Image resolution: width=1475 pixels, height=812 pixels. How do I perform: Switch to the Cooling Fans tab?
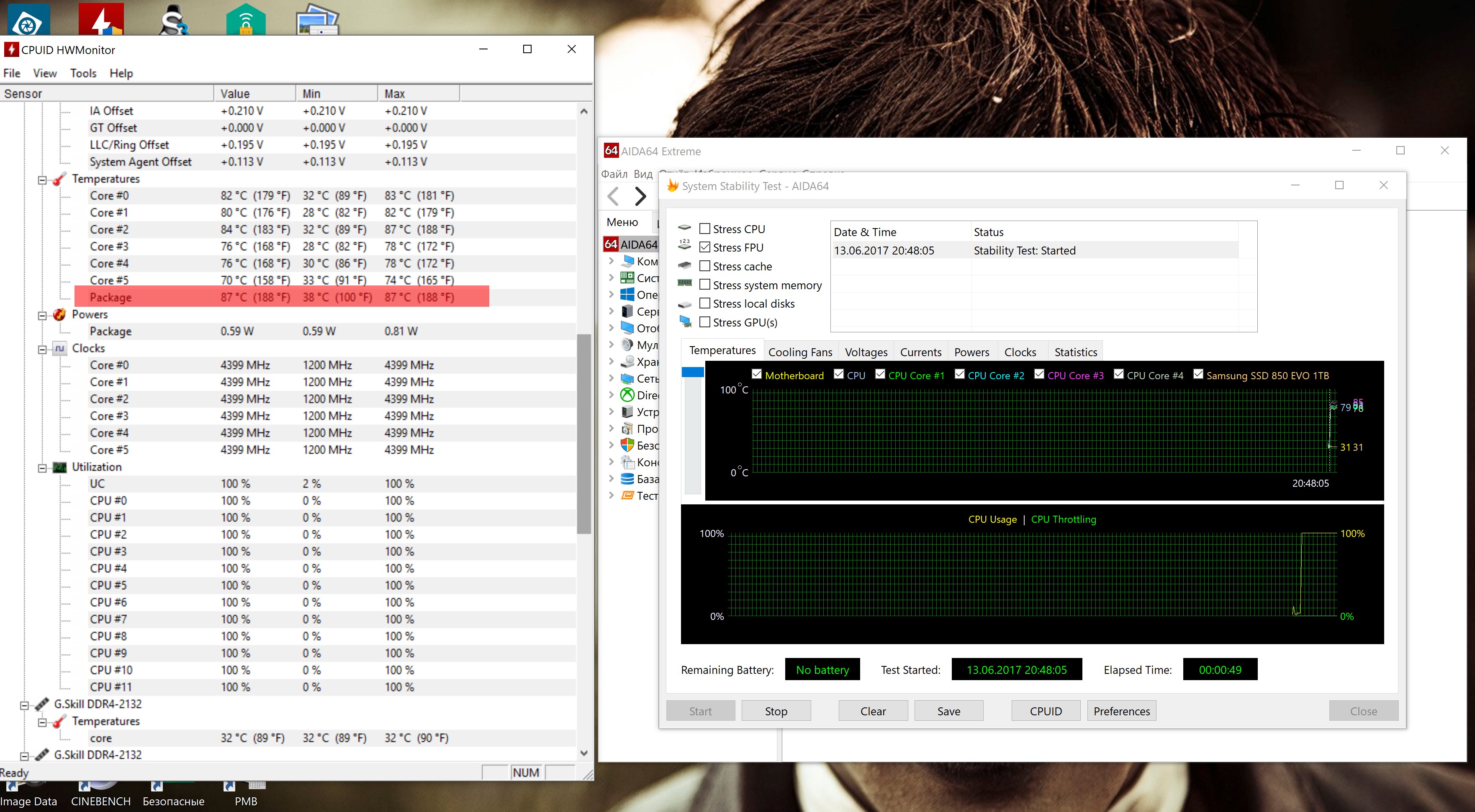tap(799, 352)
